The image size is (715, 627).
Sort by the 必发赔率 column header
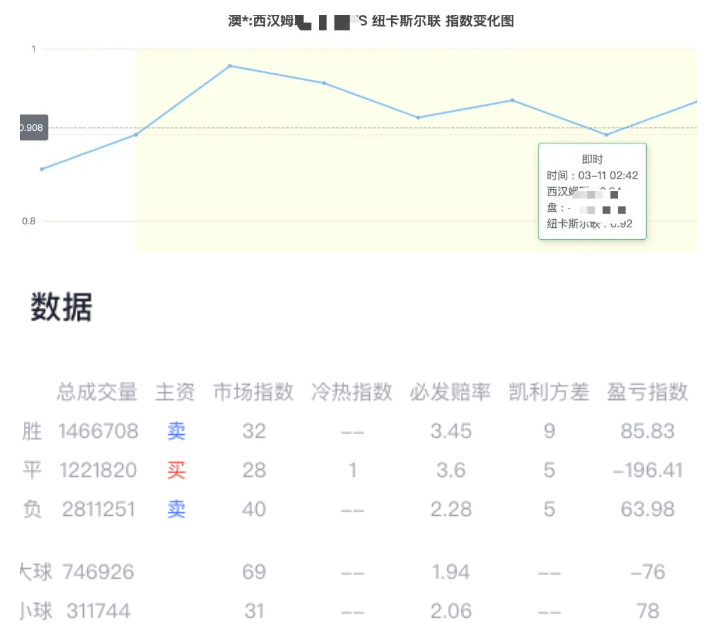point(450,392)
